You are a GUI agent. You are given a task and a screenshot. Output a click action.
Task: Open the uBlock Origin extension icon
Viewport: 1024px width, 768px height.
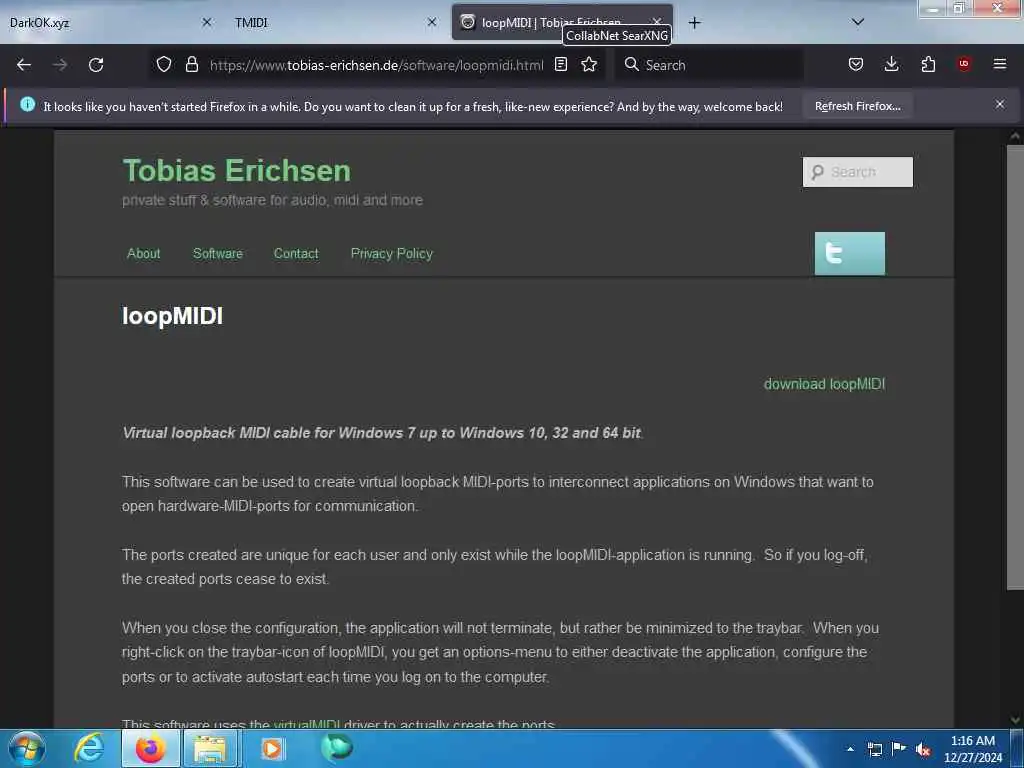pyautogui.click(x=964, y=64)
